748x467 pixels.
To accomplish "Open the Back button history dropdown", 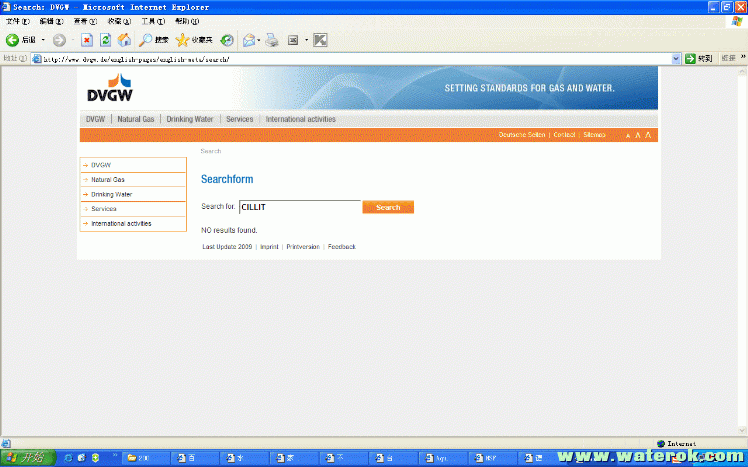I will (43, 40).
